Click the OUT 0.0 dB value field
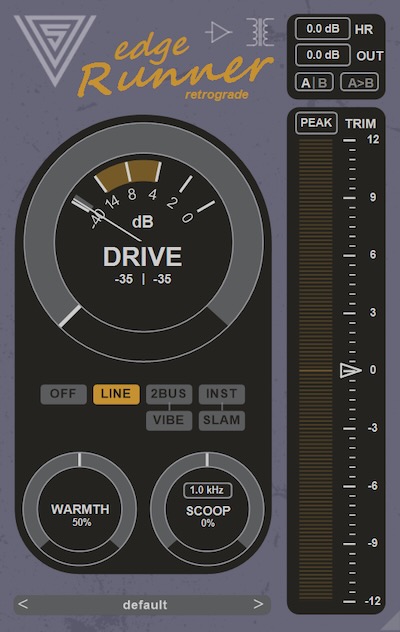This screenshot has width=400, height=632. pos(323,55)
